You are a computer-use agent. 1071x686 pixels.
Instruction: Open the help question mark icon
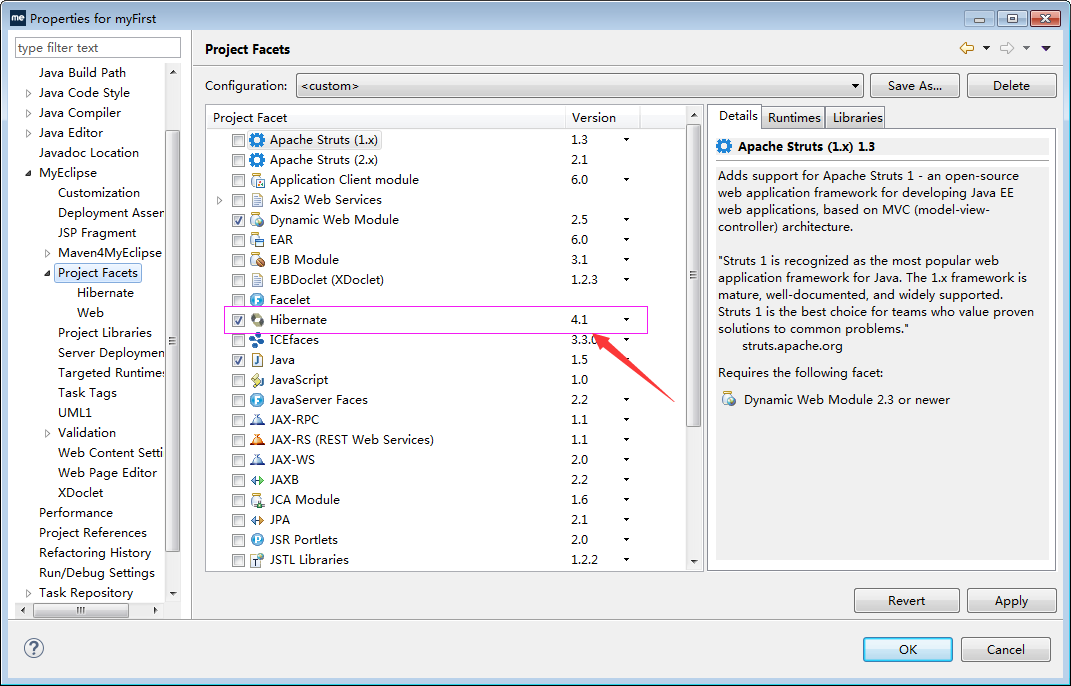(33, 648)
